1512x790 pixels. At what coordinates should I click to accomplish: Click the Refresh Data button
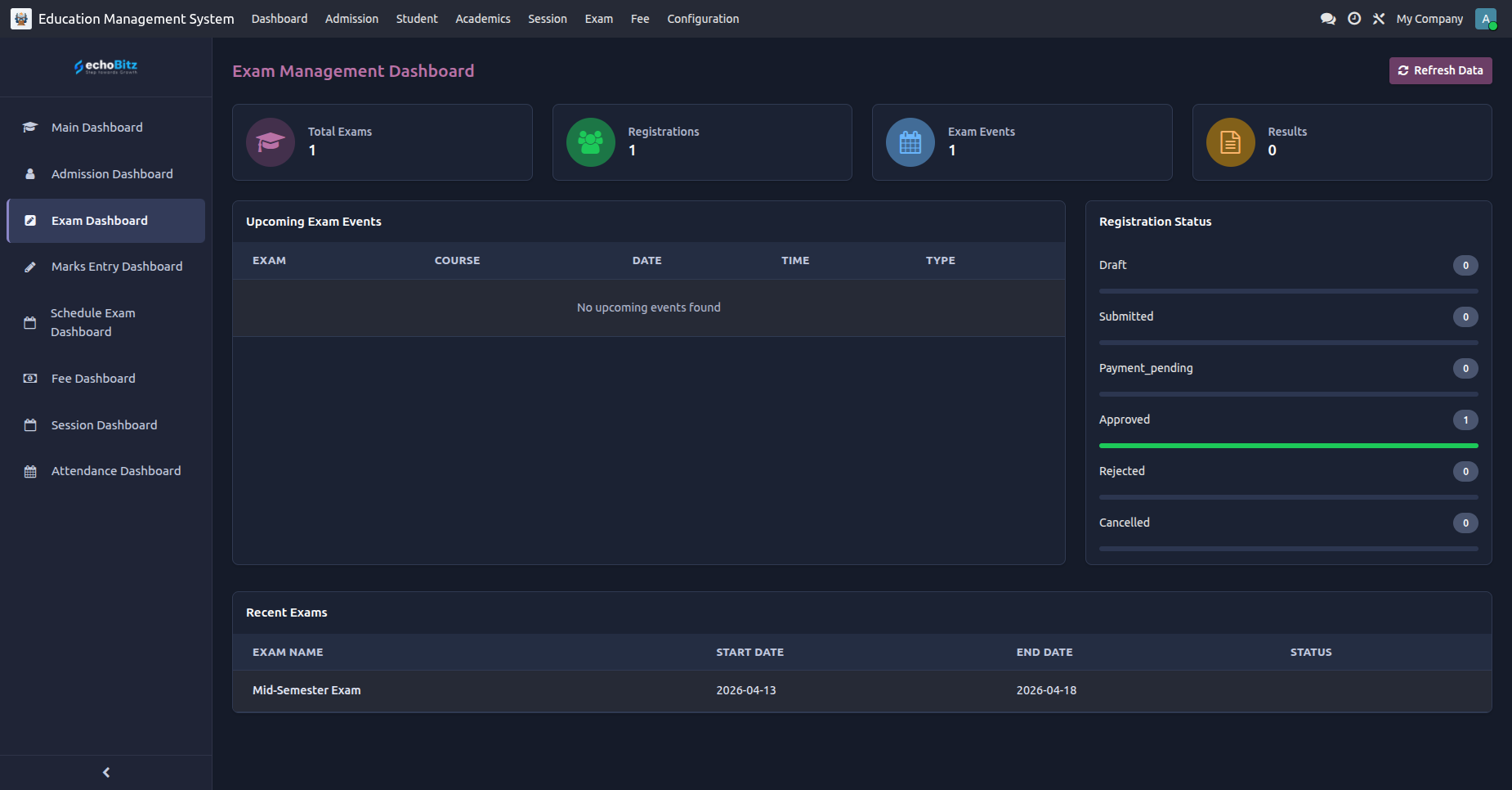[1440, 70]
